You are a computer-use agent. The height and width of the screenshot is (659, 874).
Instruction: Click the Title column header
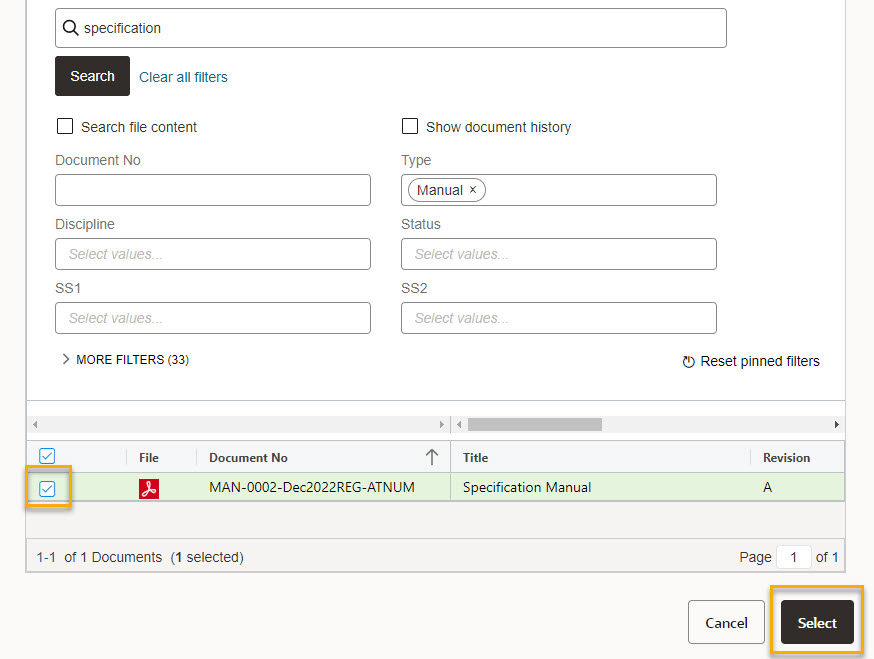pyautogui.click(x=475, y=458)
